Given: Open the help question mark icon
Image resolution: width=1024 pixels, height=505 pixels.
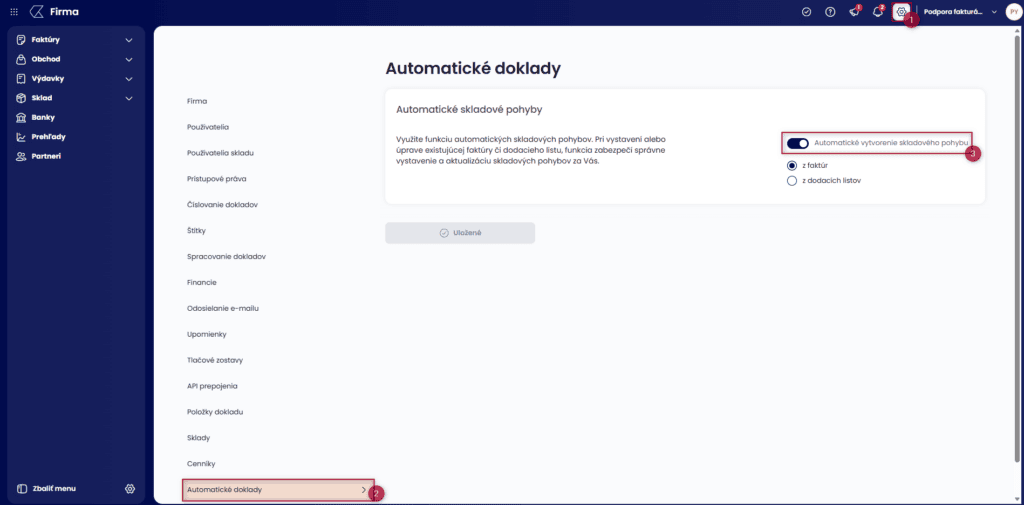Looking at the screenshot, I should [830, 12].
